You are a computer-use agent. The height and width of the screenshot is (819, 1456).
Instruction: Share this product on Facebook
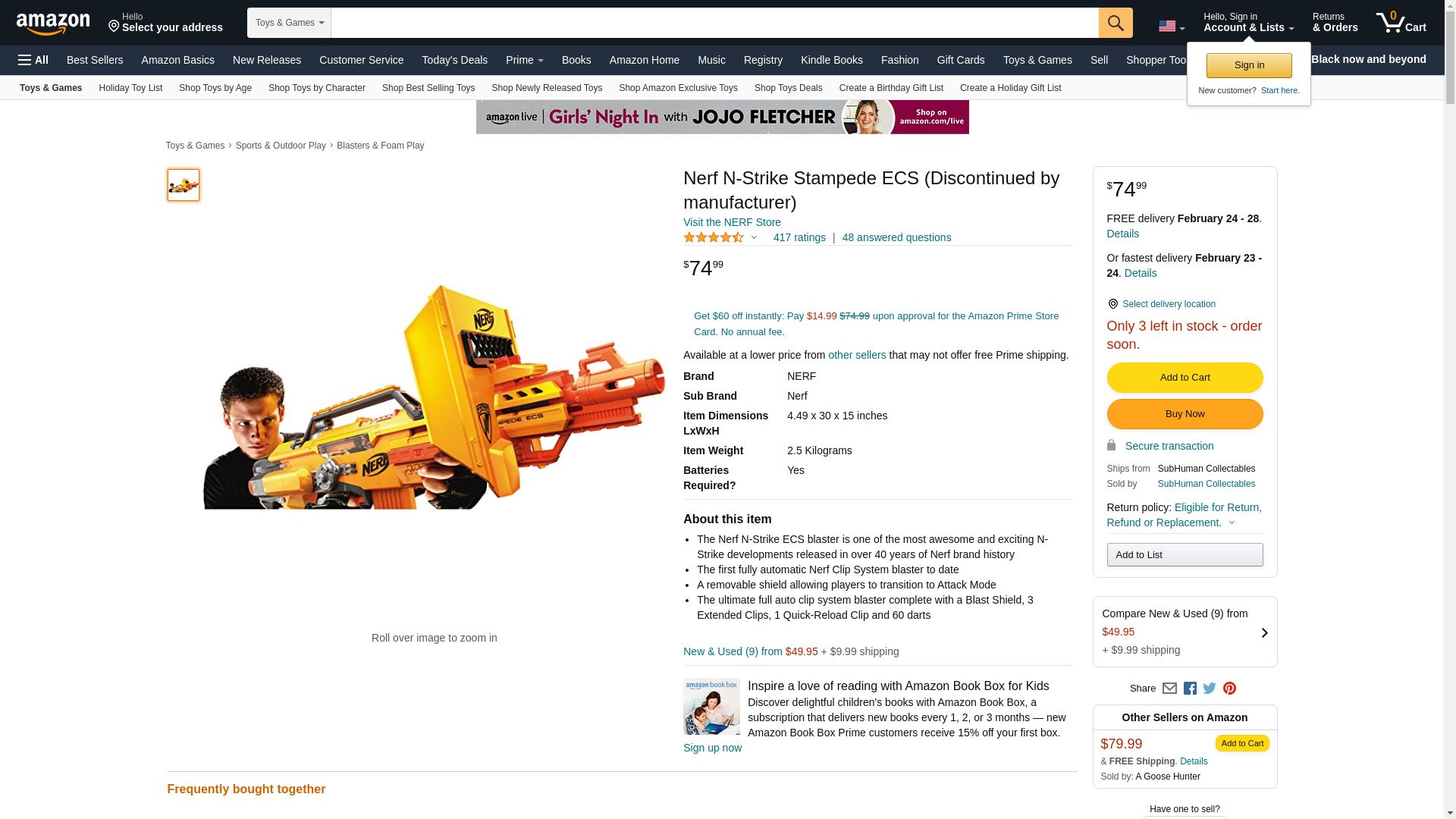[x=1190, y=688]
